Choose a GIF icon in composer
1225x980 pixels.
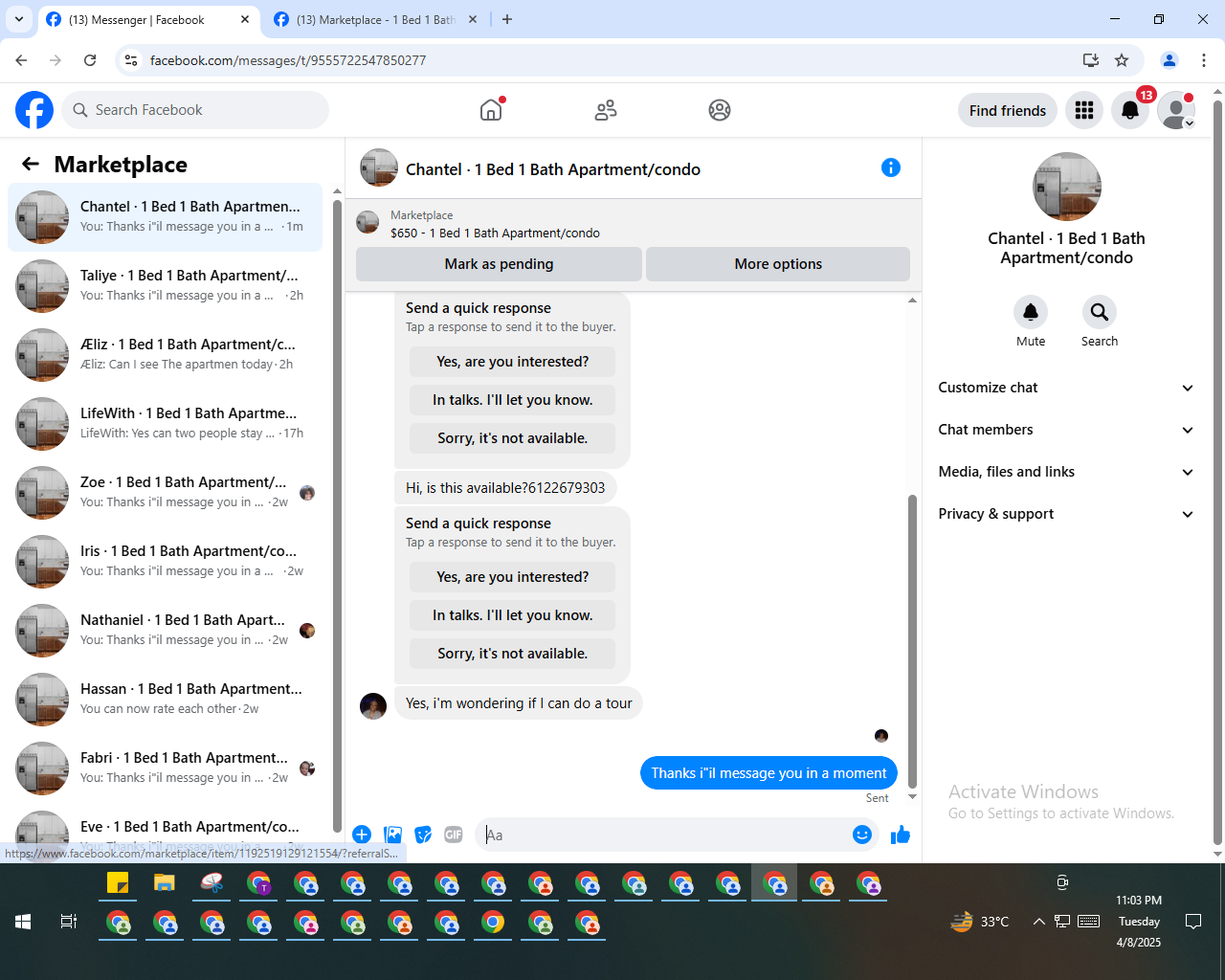(454, 835)
